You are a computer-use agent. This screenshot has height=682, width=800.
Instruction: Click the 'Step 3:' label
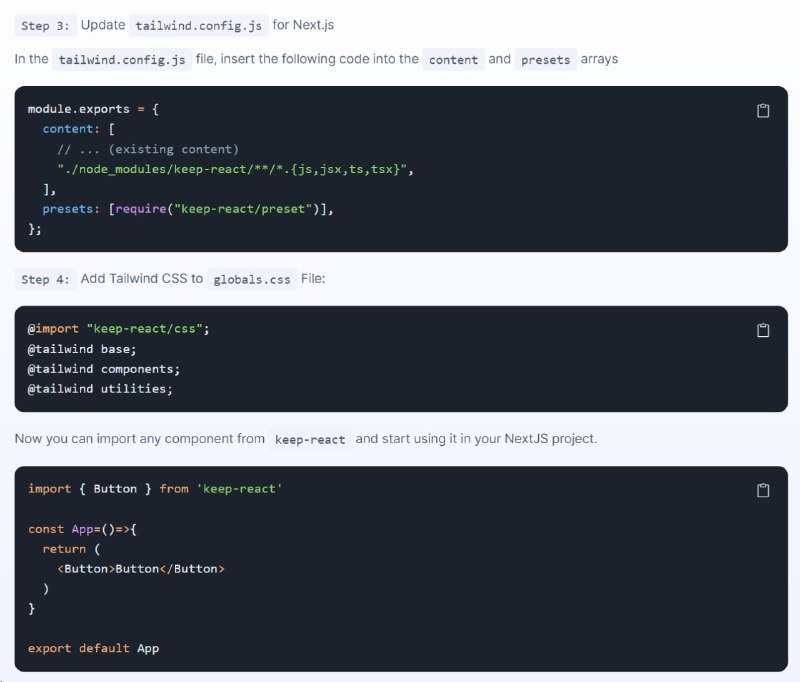coord(45,26)
